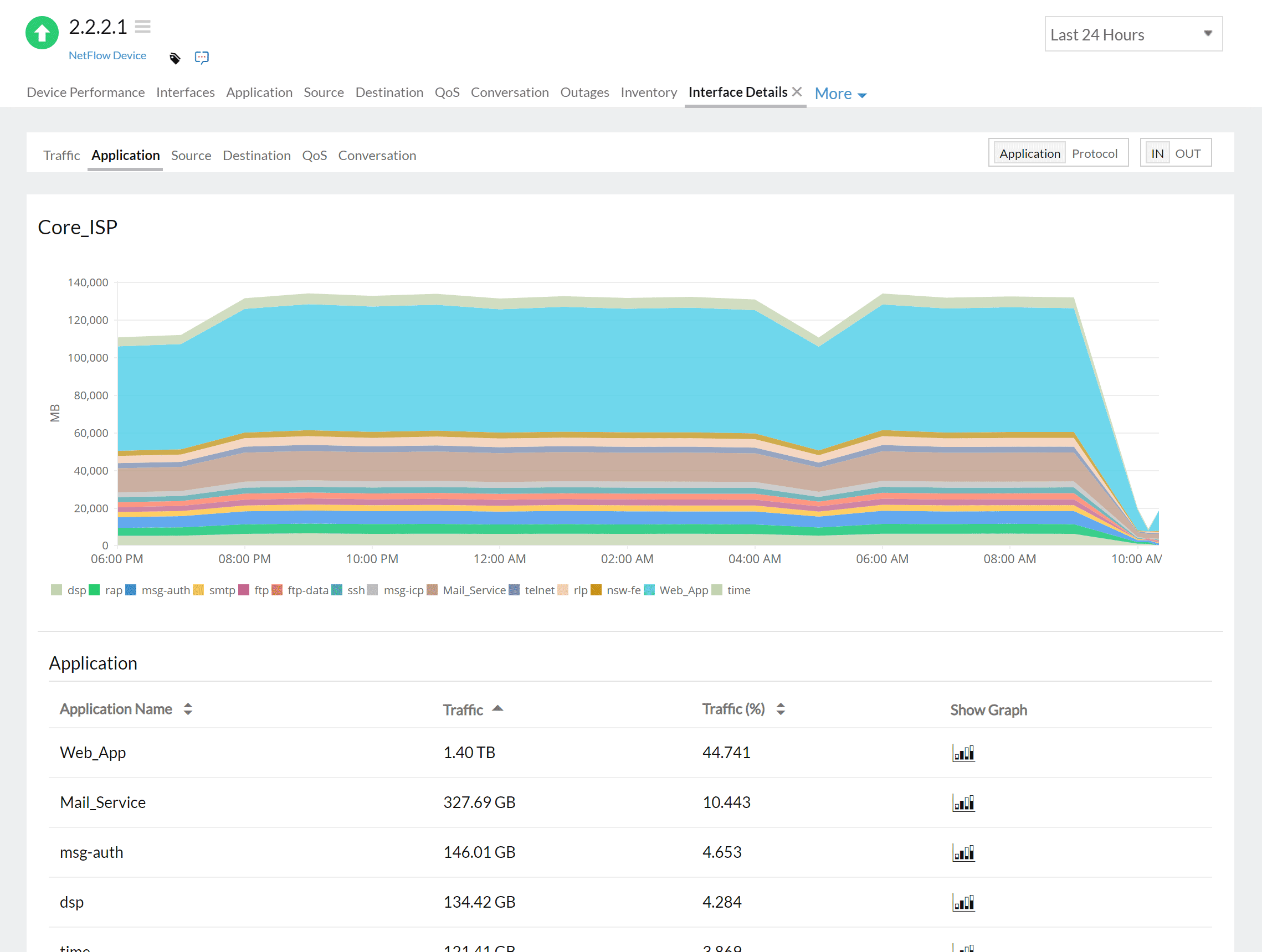
Task: Select the Source tab in Interface Details
Action: tap(191, 154)
